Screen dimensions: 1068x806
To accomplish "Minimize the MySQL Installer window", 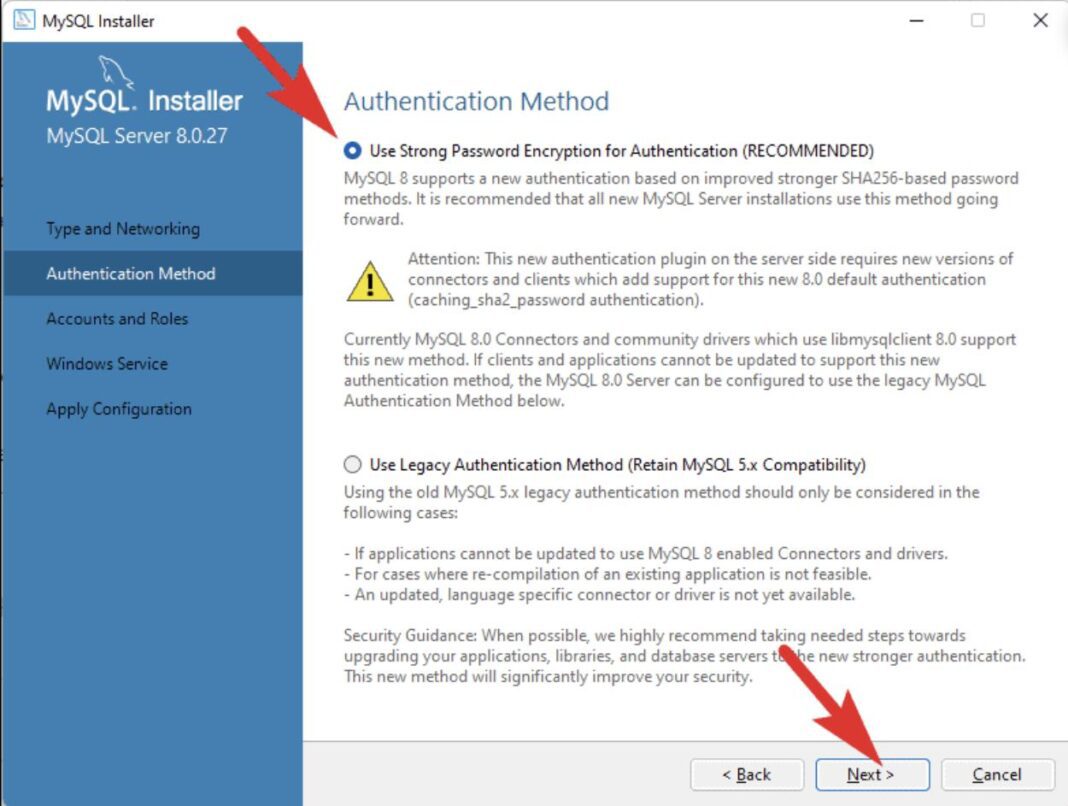I will (917, 20).
